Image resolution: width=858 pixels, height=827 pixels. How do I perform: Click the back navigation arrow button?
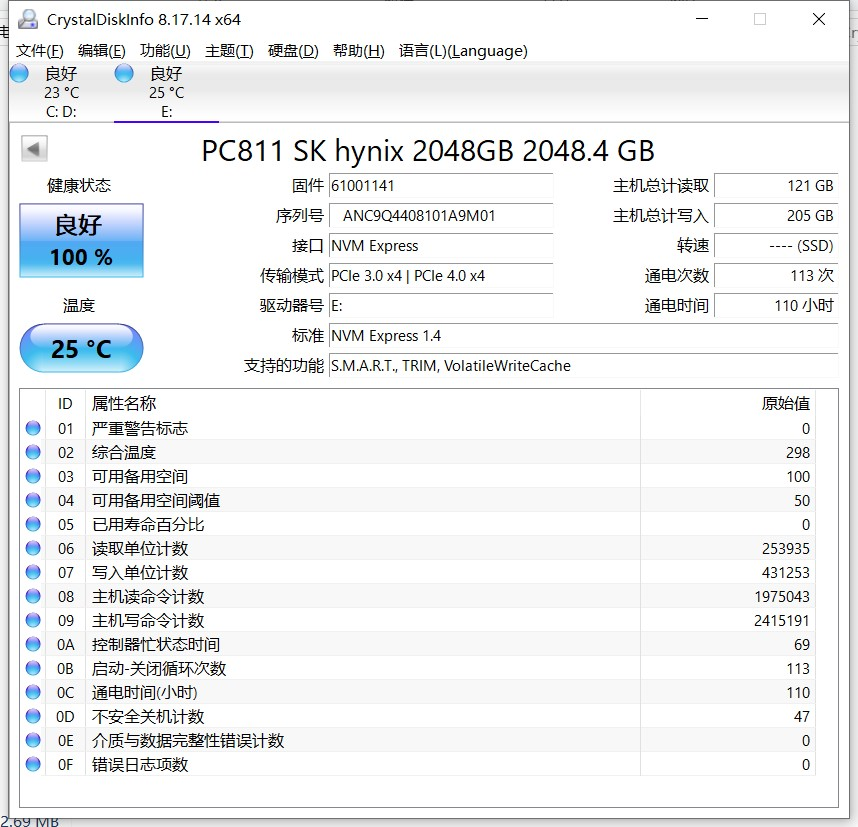[33, 147]
